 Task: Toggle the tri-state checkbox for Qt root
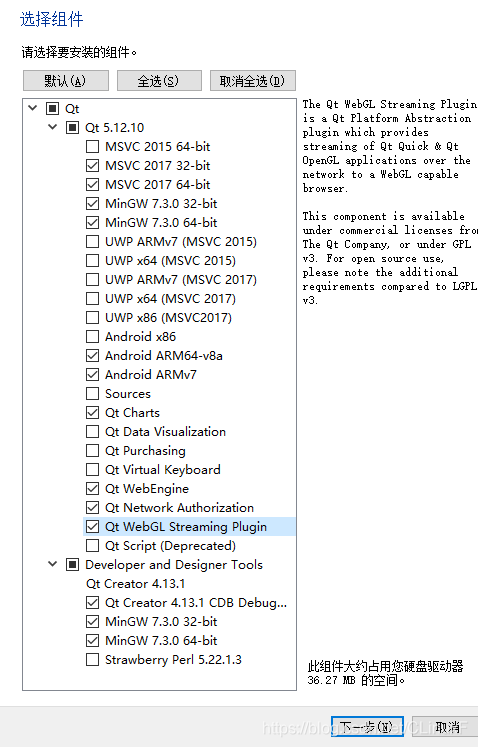click(x=52, y=109)
